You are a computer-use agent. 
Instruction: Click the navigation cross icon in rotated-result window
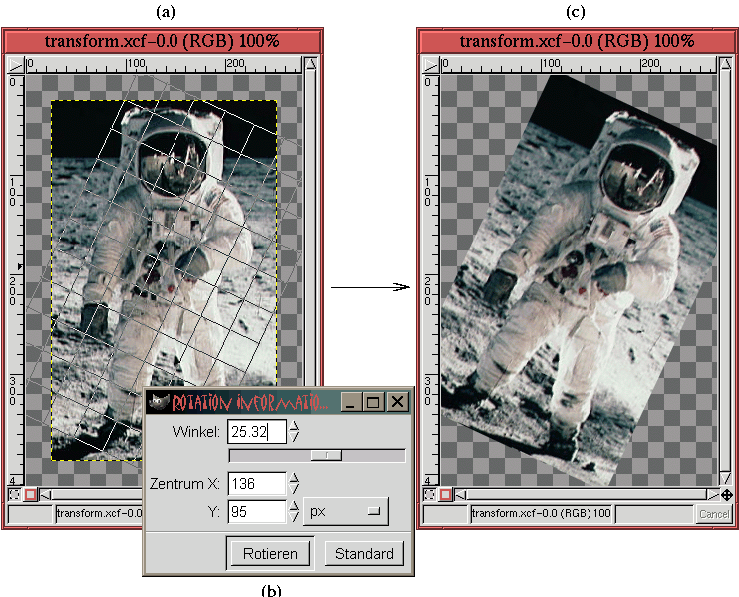click(x=726, y=495)
